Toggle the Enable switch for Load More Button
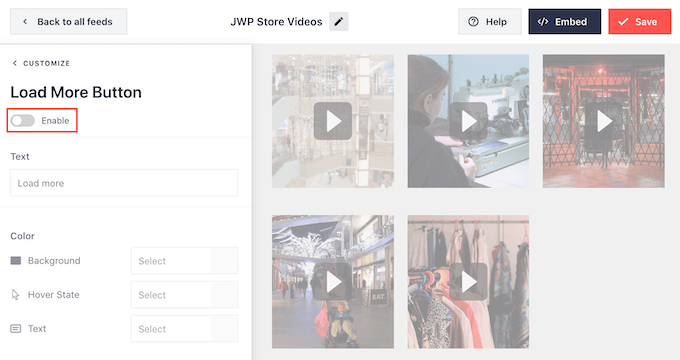This screenshot has width=680, height=360. [x=23, y=121]
